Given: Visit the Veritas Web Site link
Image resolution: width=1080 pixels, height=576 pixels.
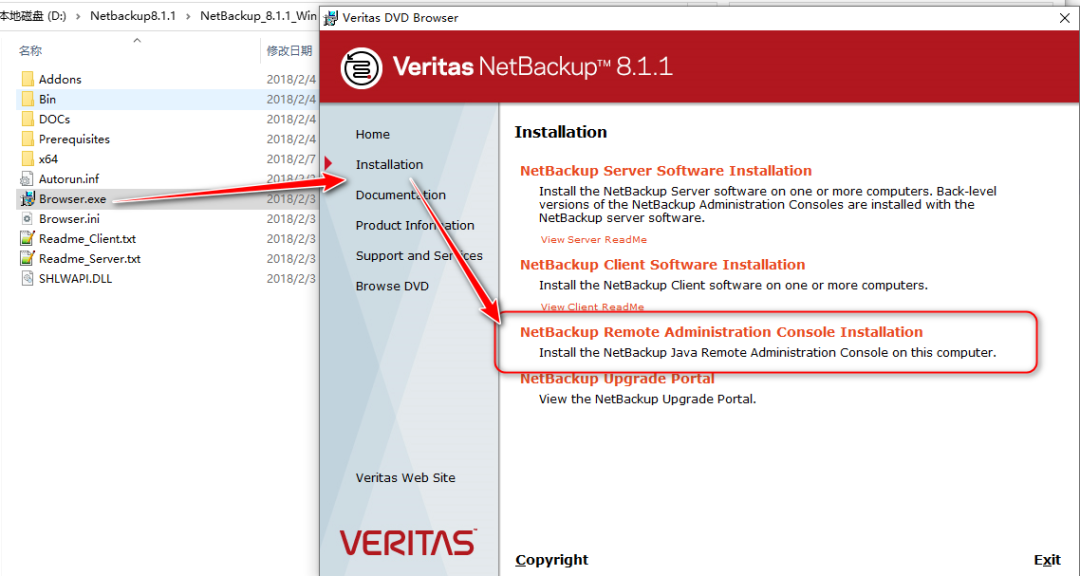Looking at the screenshot, I should pos(405,477).
